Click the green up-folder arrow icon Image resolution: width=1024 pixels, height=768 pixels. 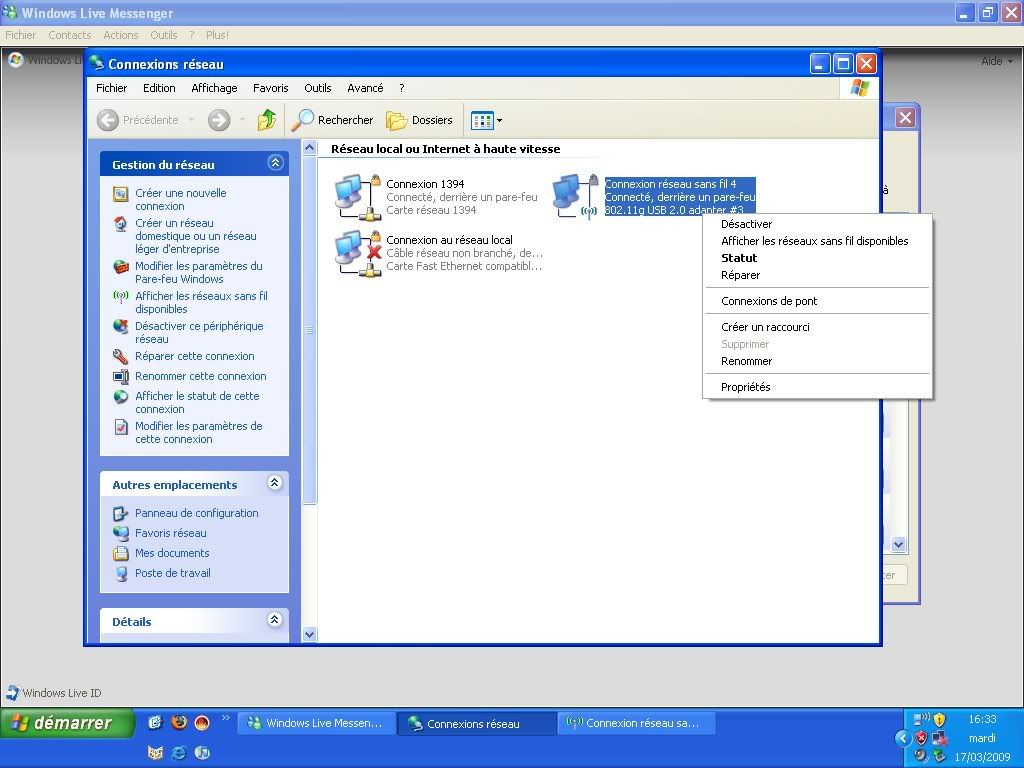click(x=267, y=120)
